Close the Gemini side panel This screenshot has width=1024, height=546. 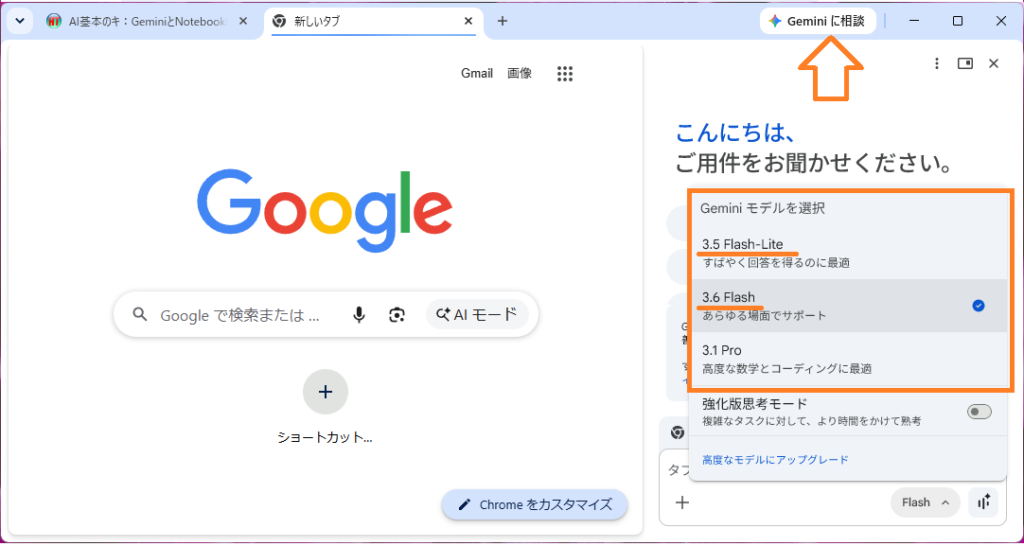coord(994,63)
